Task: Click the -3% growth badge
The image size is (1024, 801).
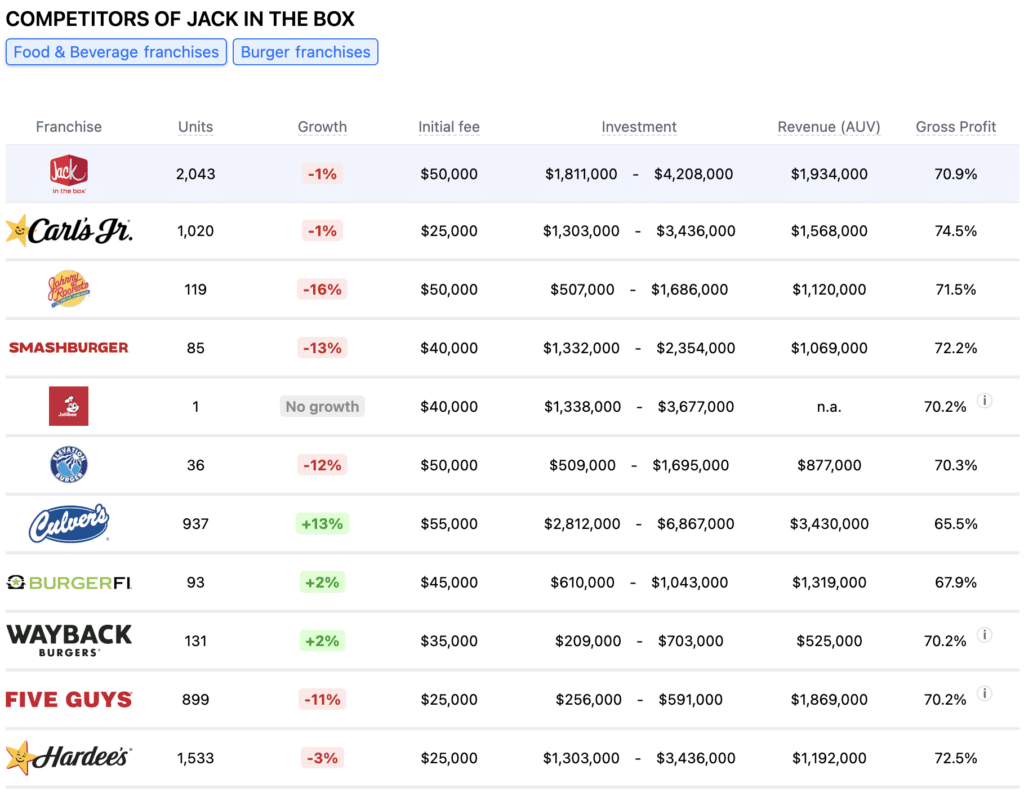Action: pyautogui.click(x=322, y=758)
